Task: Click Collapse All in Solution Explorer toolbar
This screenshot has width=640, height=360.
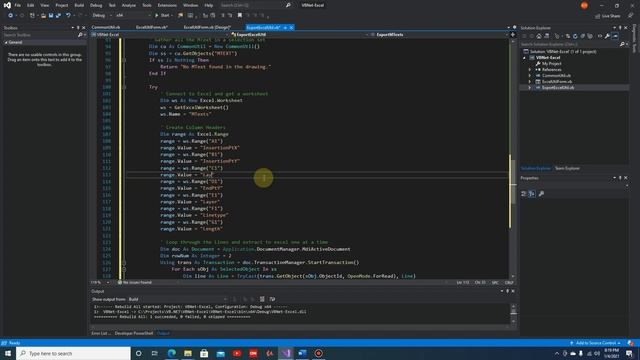Action: [x=582, y=36]
